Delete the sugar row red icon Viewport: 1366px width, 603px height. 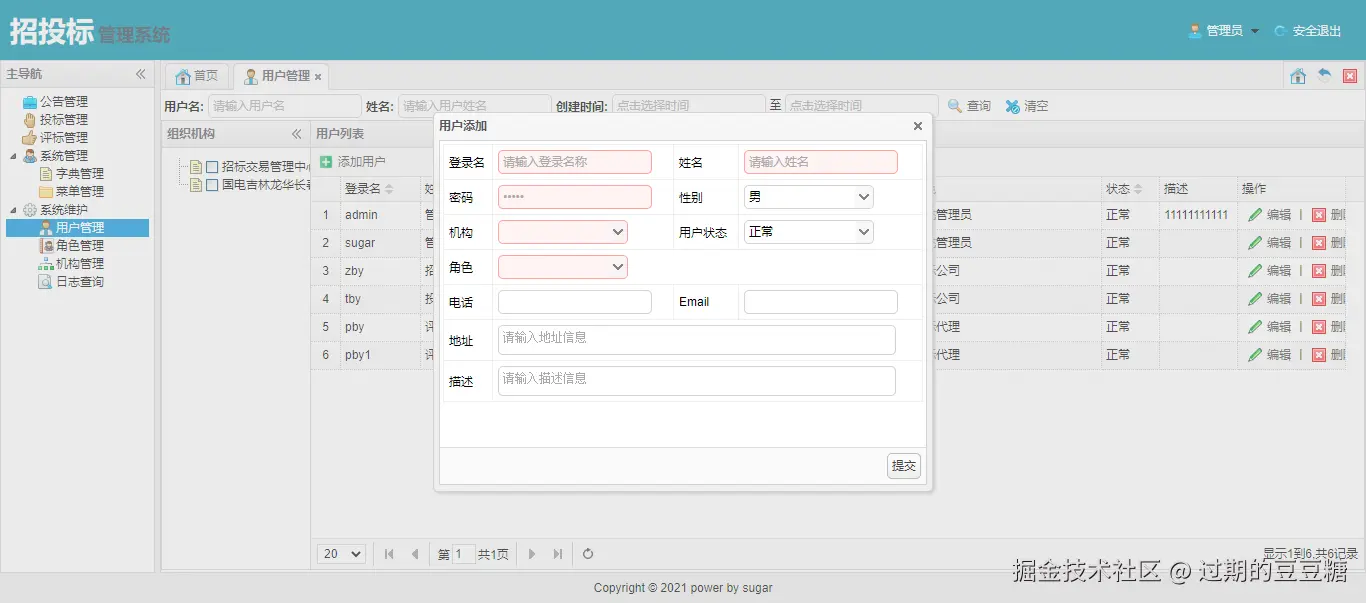1319,243
